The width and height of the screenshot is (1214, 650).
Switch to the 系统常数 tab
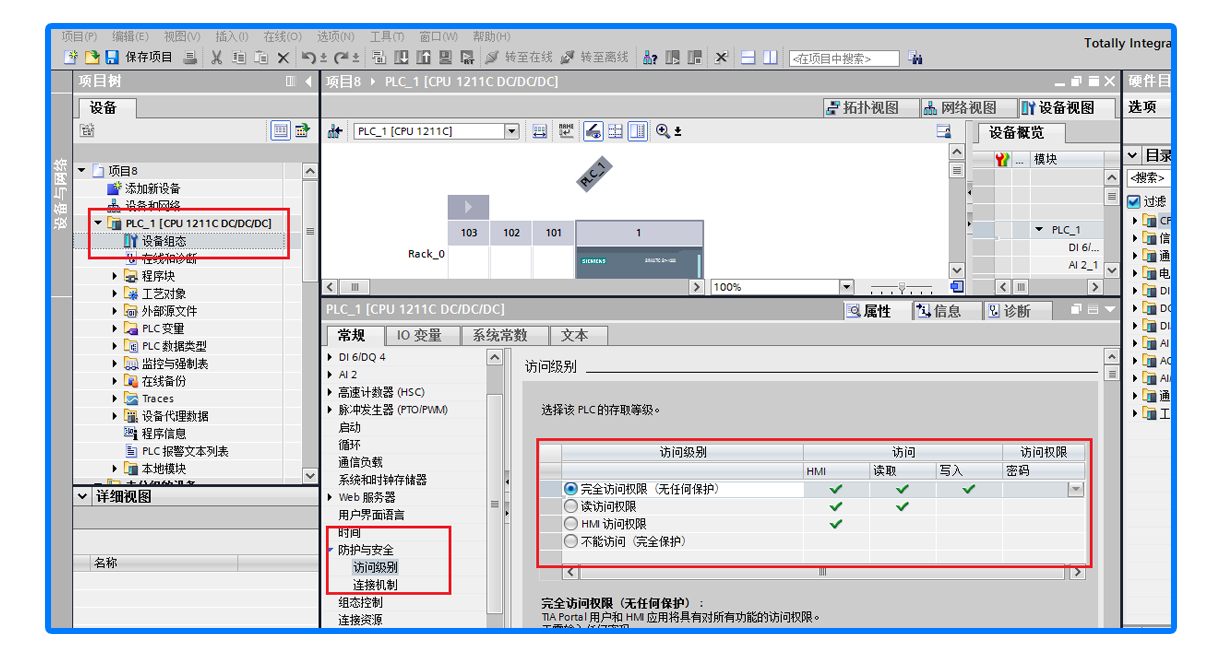click(x=500, y=336)
